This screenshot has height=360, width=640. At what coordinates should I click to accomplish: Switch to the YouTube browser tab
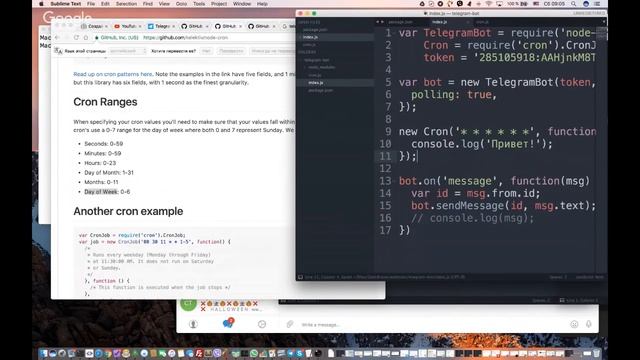127,26
